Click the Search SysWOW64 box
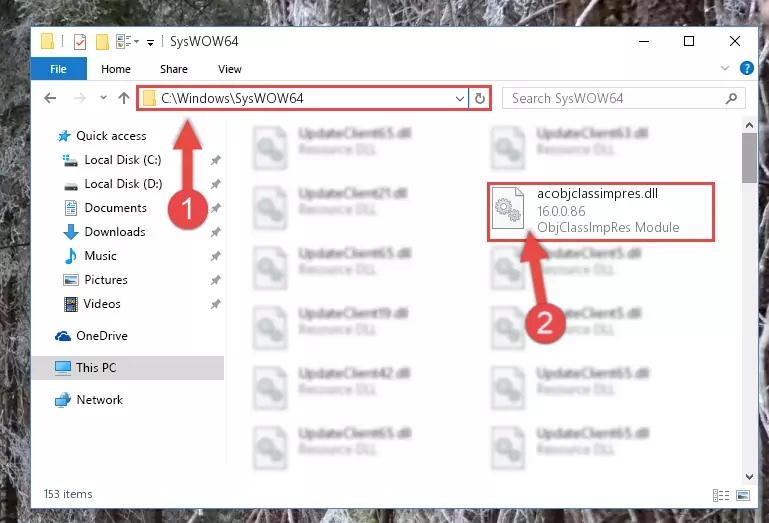This screenshot has width=769, height=523. pos(623,99)
